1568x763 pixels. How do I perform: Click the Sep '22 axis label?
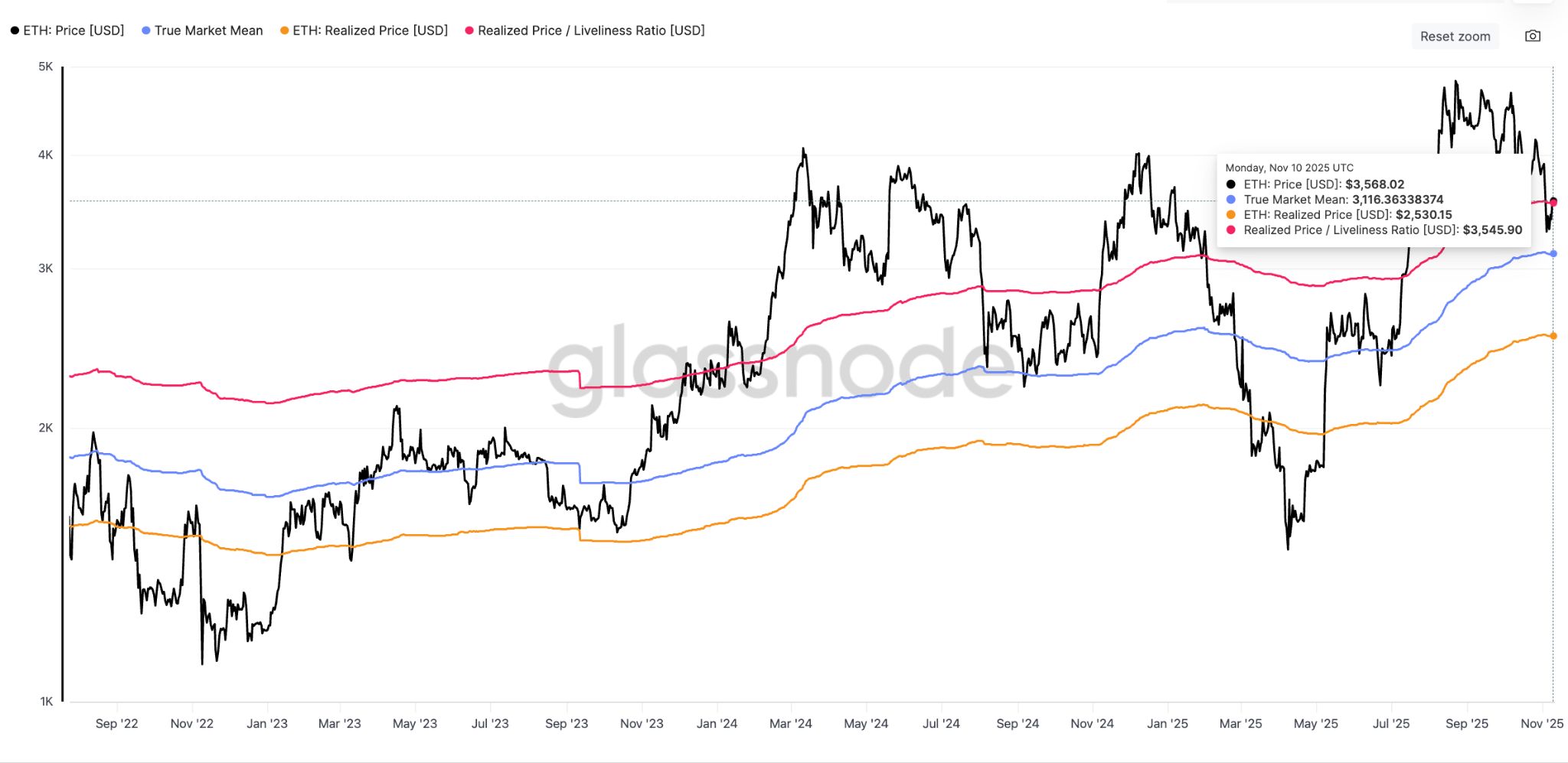click(x=119, y=722)
